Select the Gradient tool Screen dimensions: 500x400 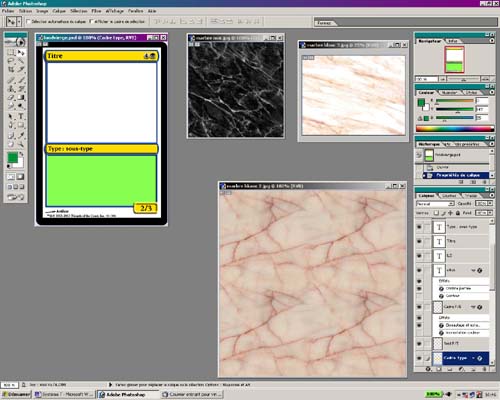pos(21,98)
